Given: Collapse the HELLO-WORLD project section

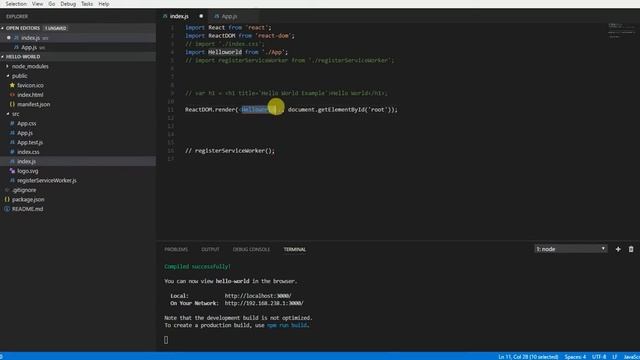Looking at the screenshot, I should [23, 57].
